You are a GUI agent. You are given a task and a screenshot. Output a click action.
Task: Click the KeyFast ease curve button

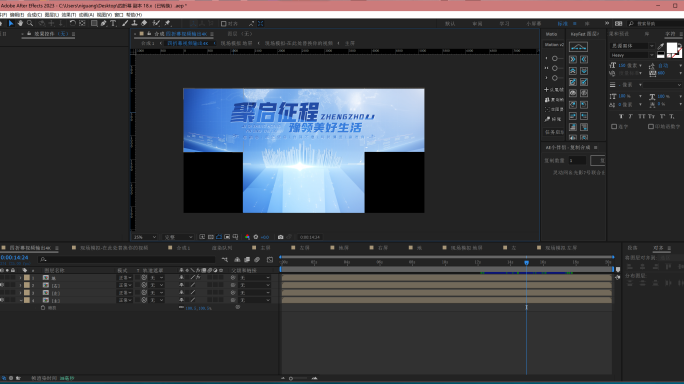coord(578,47)
